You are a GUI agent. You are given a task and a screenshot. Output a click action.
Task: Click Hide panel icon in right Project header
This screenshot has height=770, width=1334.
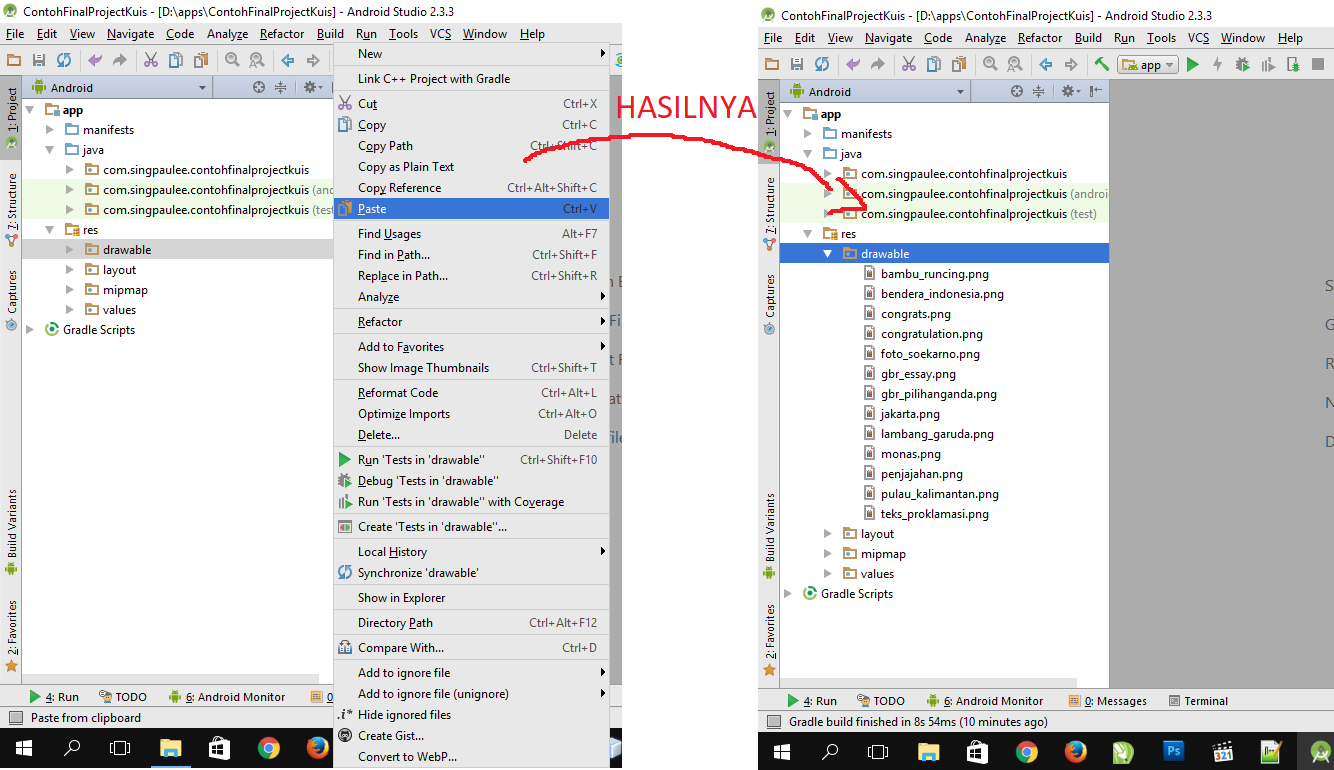pyautogui.click(x=1097, y=91)
